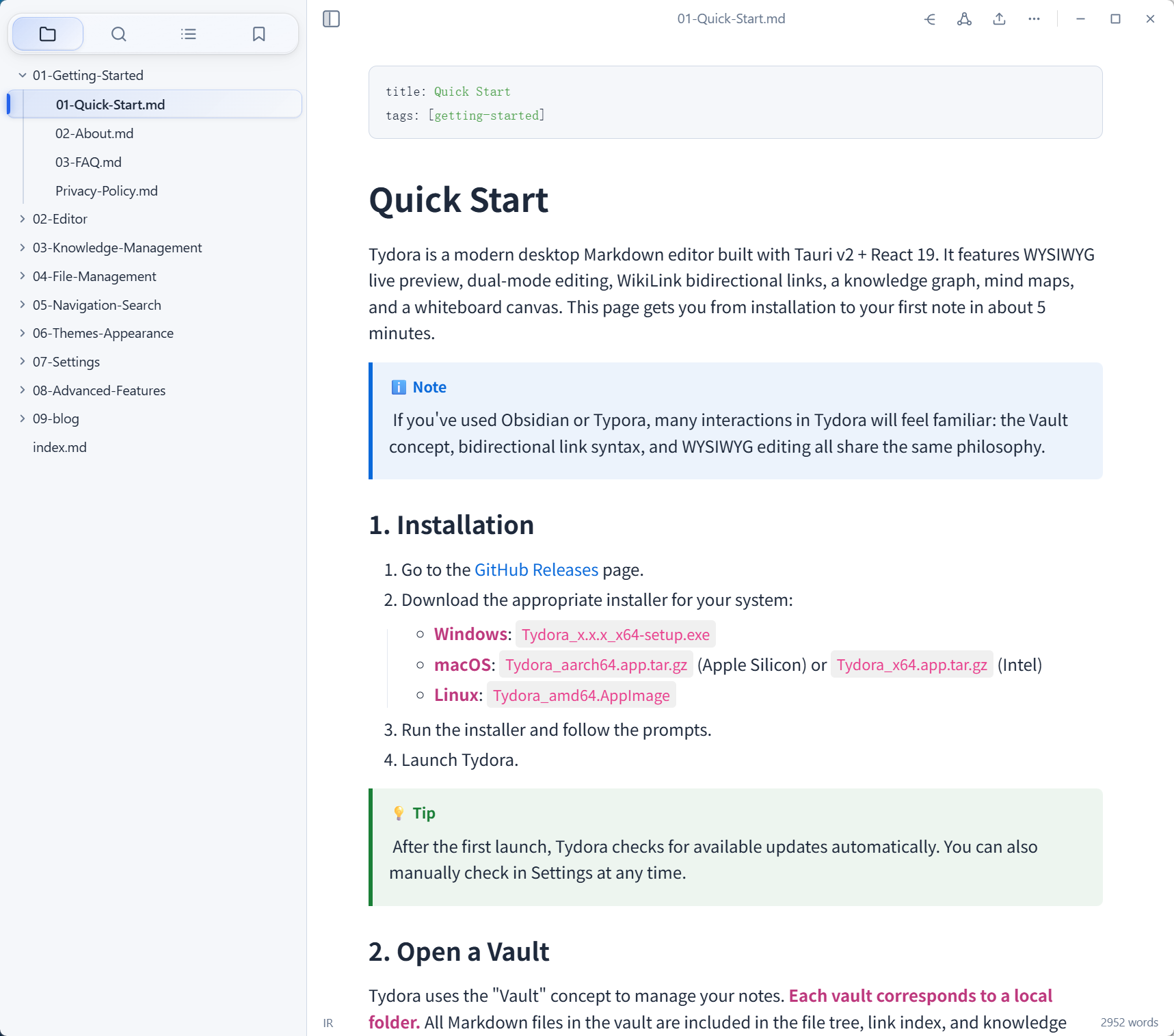Expand the 07-Settings folder

22,362
